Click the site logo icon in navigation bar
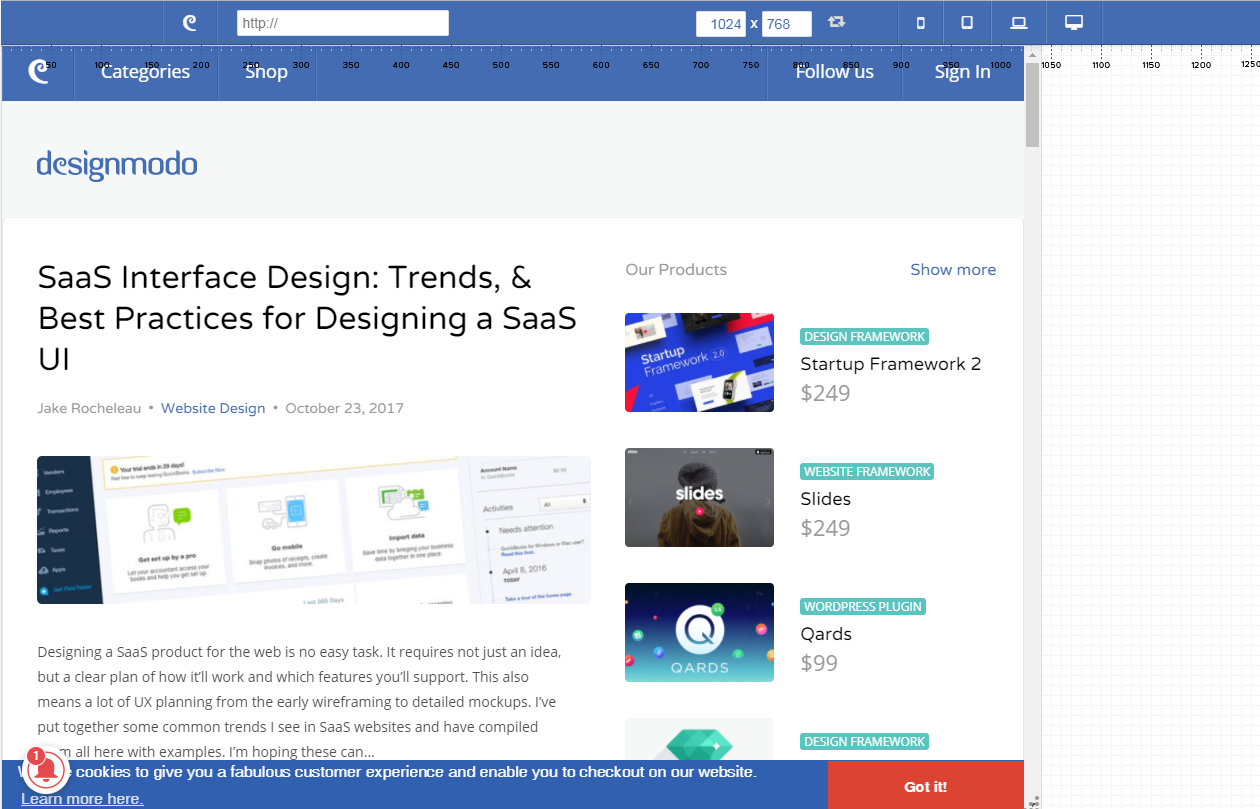This screenshot has height=809, width=1260. [38, 71]
